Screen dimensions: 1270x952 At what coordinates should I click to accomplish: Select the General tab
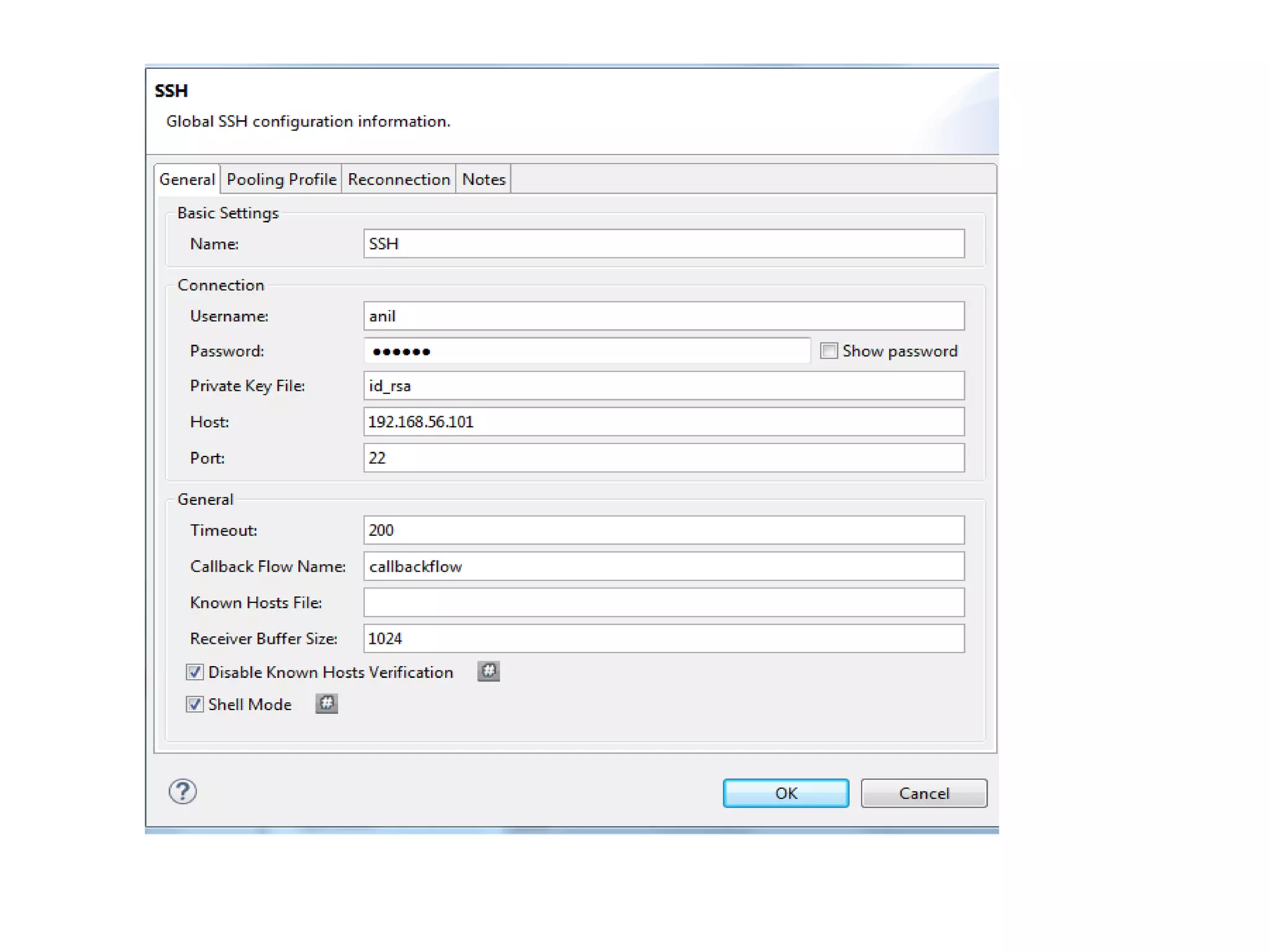[187, 179]
